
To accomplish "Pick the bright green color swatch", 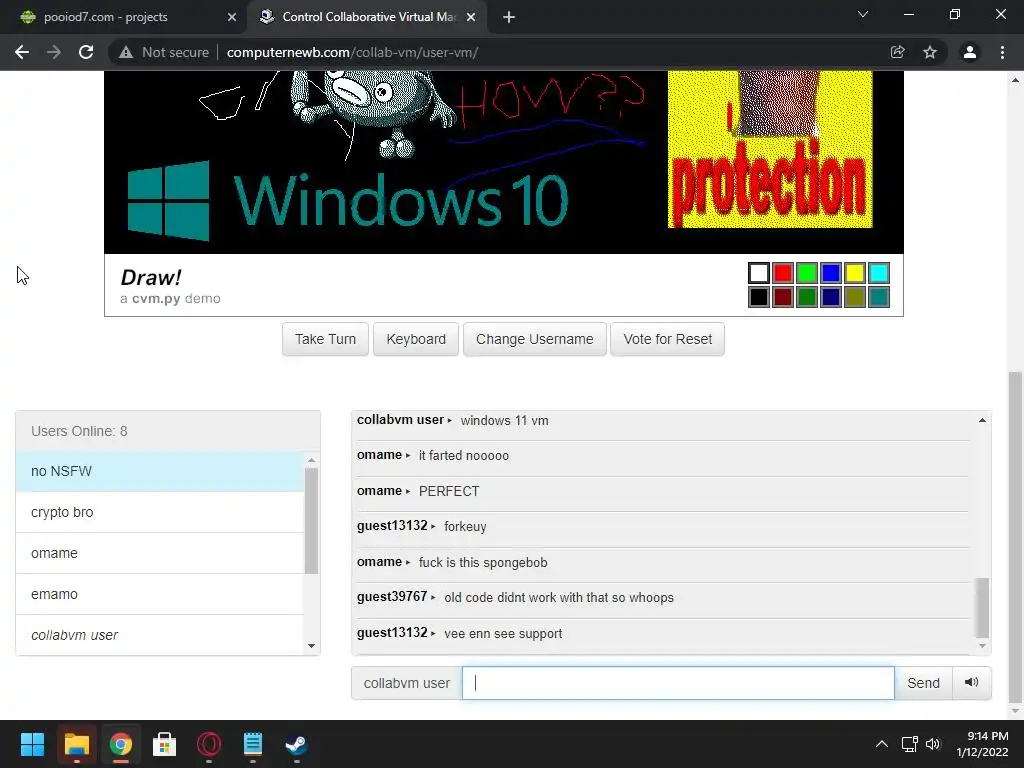I will pos(807,272).
